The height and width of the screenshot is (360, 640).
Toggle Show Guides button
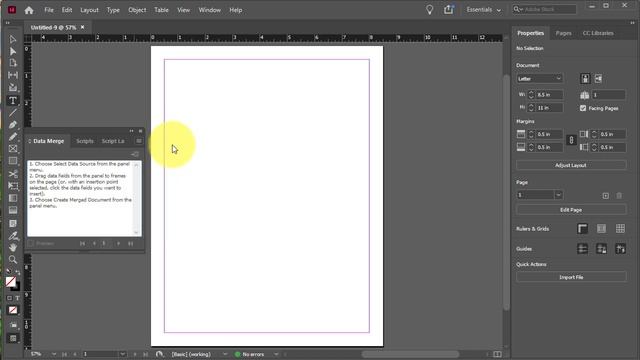pos(582,249)
